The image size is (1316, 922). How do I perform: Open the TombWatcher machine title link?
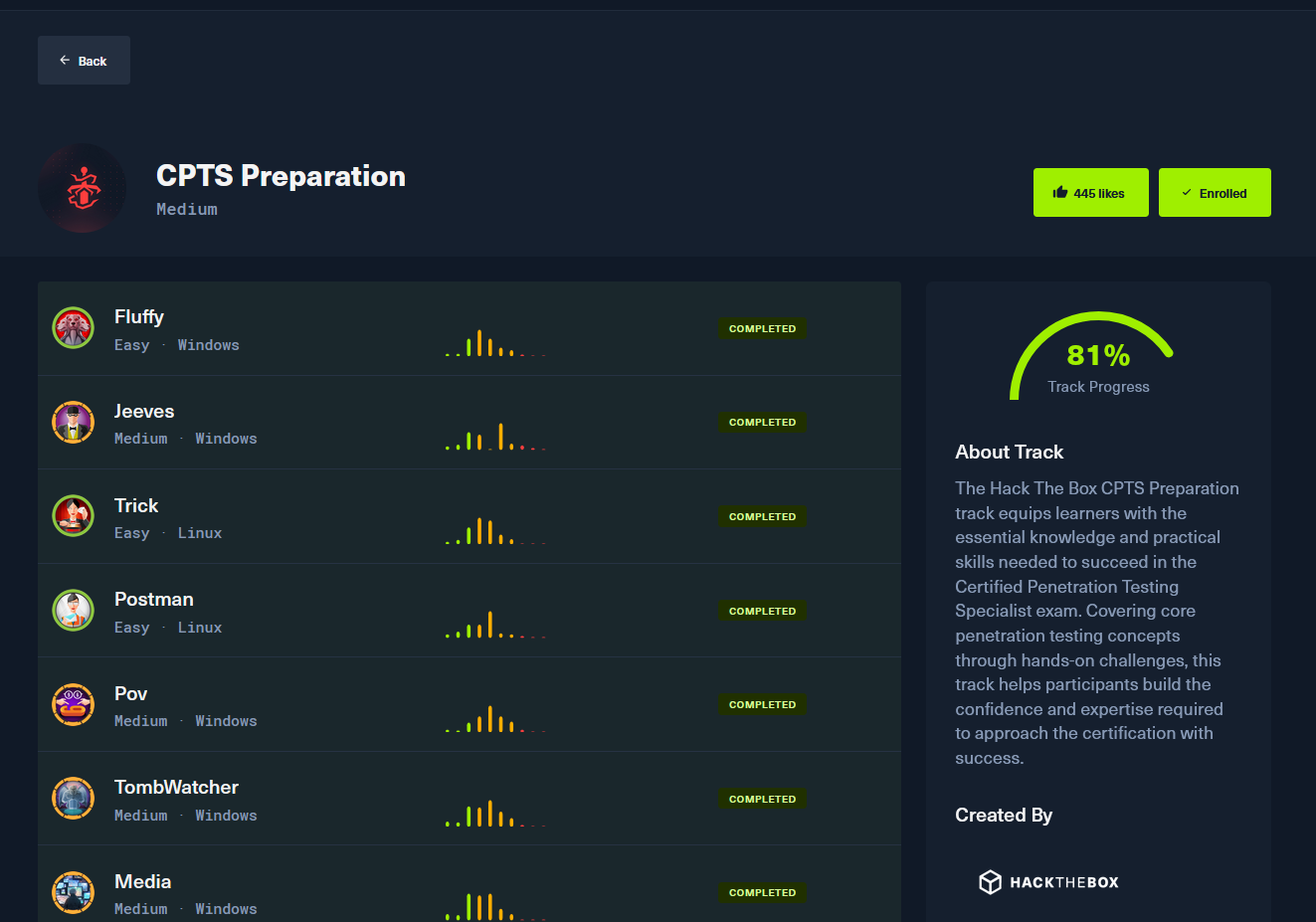point(176,787)
